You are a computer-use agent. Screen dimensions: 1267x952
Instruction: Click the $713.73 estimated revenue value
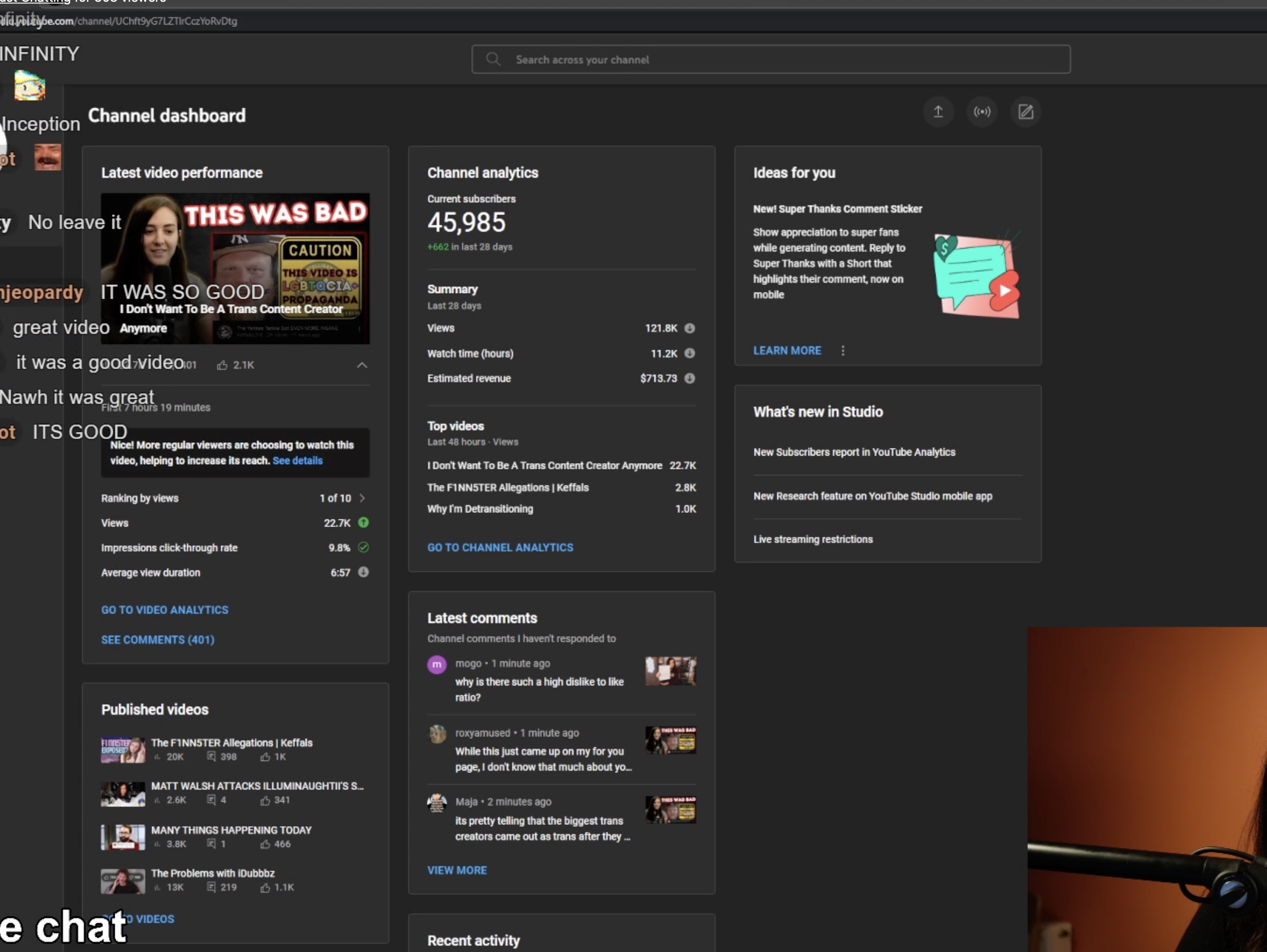click(x=658, y=378)
